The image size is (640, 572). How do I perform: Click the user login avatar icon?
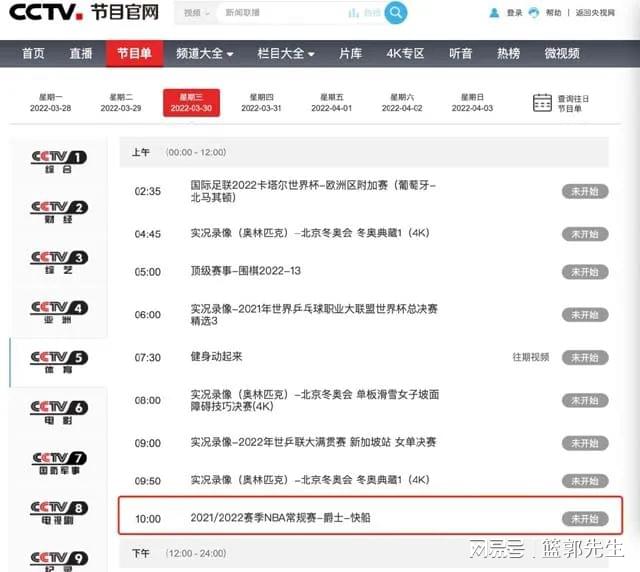(494, 13)
